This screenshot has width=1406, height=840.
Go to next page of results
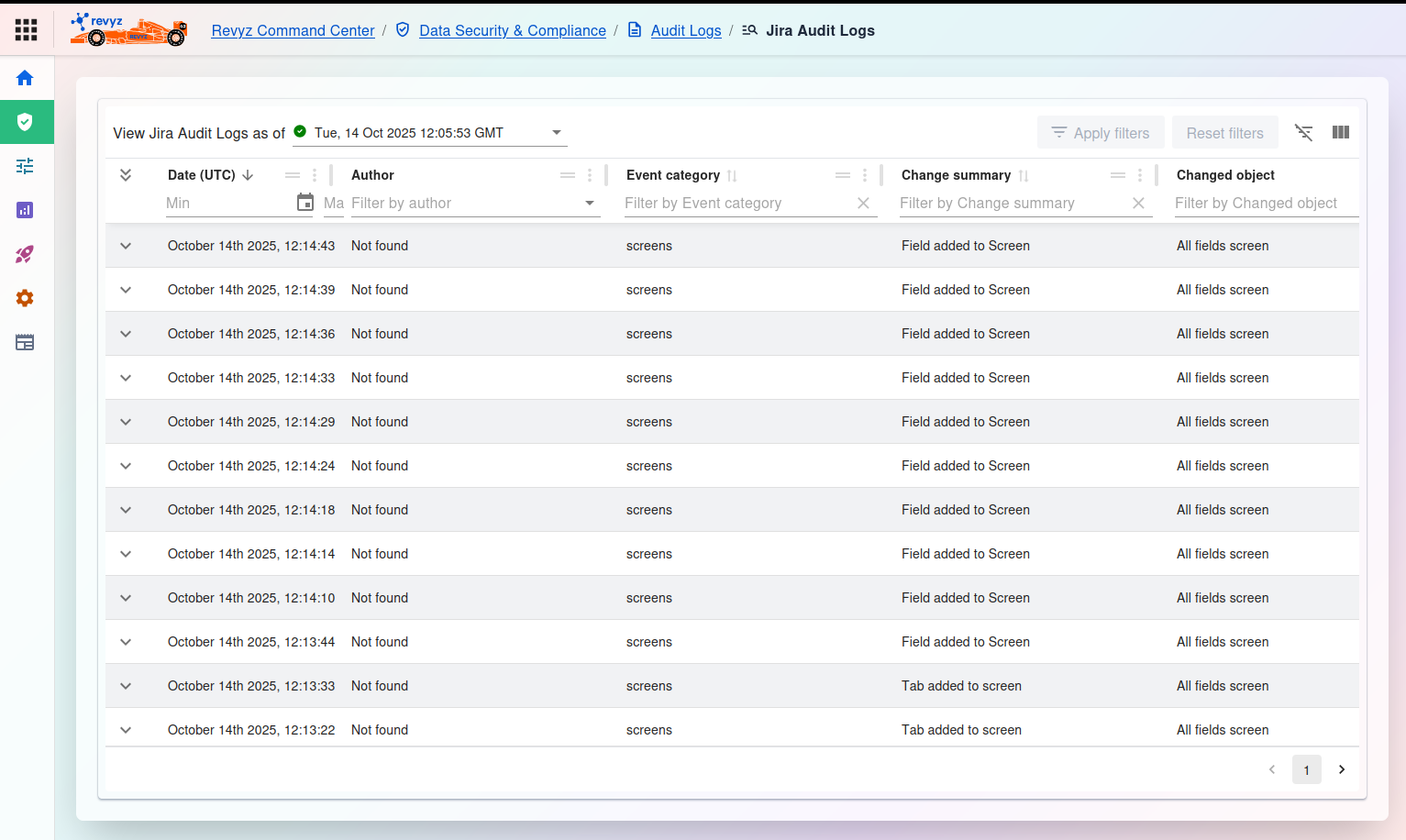[1342, 769]
